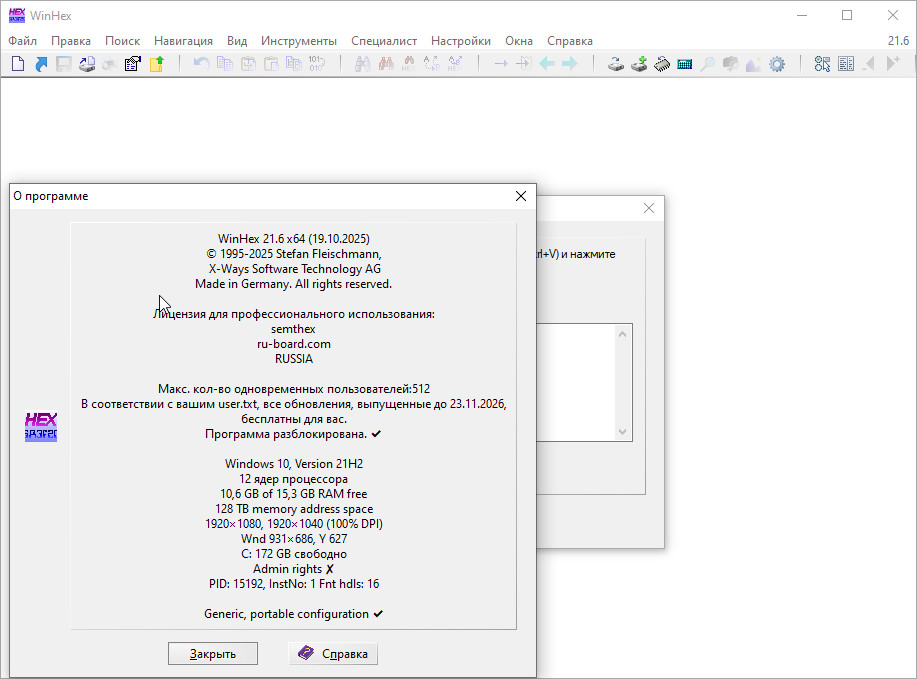Launch the calculator from the toolbar

pyautogui.click(x=685, y=64)
